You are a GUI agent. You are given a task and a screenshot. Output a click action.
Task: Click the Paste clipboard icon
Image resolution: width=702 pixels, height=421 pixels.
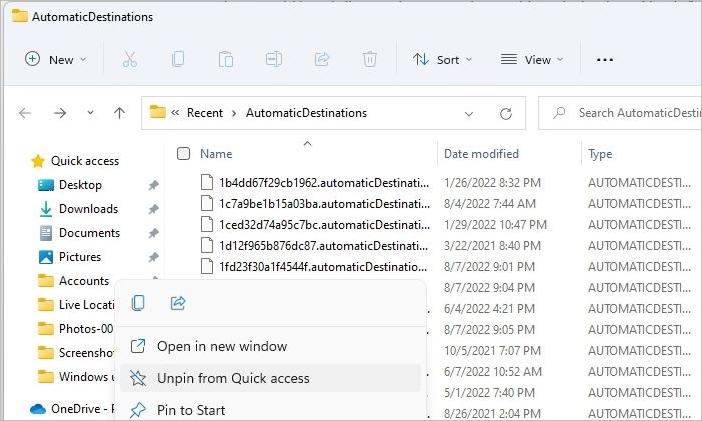click(226, 59)
